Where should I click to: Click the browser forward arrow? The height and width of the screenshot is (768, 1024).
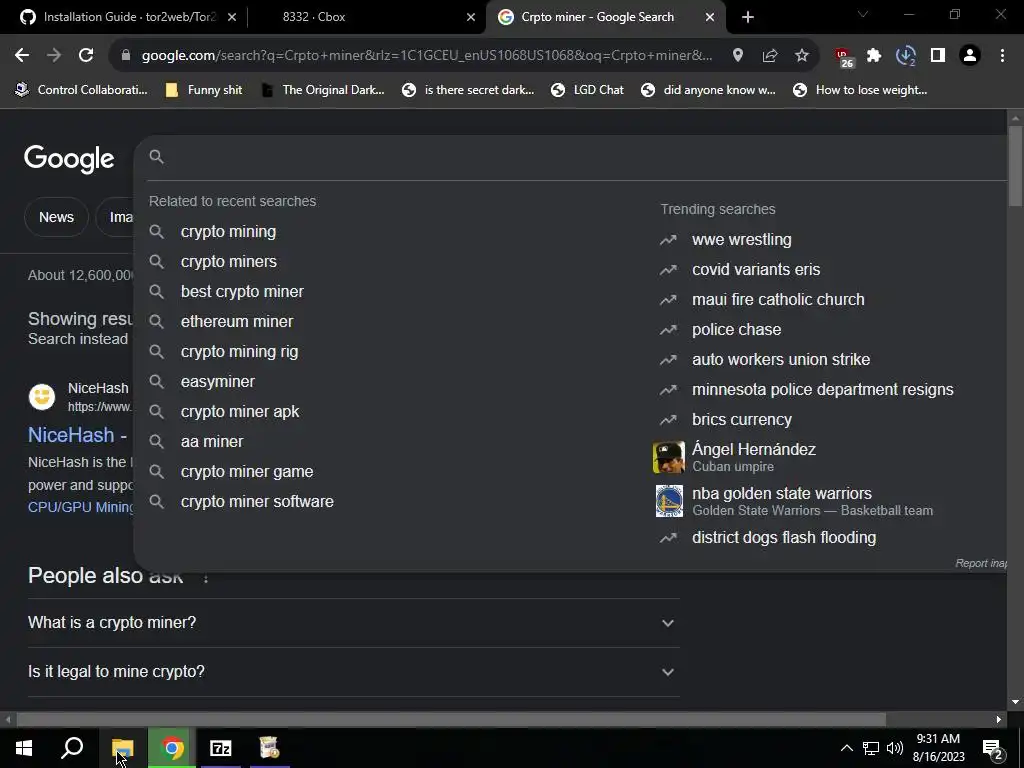point(54,56)
